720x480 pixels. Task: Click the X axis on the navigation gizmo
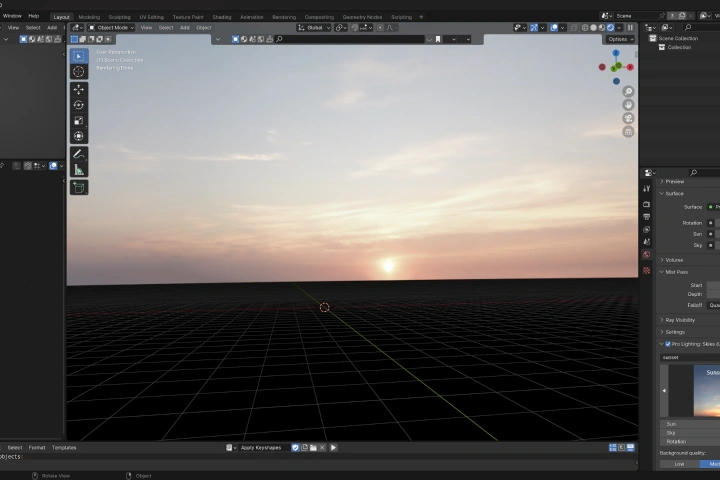[x=630, y=67]
